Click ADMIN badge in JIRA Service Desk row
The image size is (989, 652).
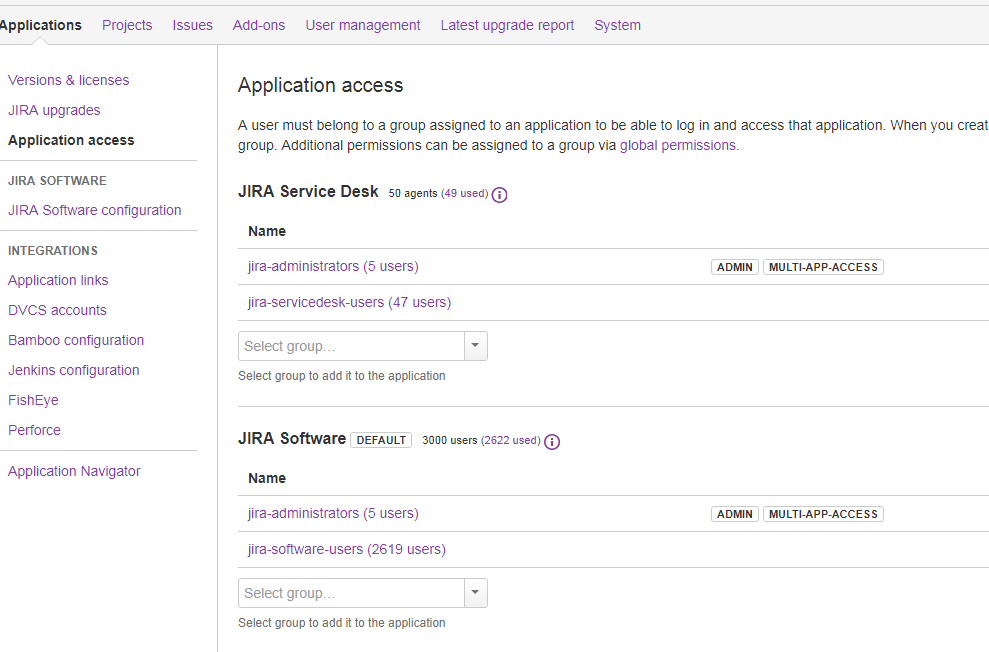[735, 267]
